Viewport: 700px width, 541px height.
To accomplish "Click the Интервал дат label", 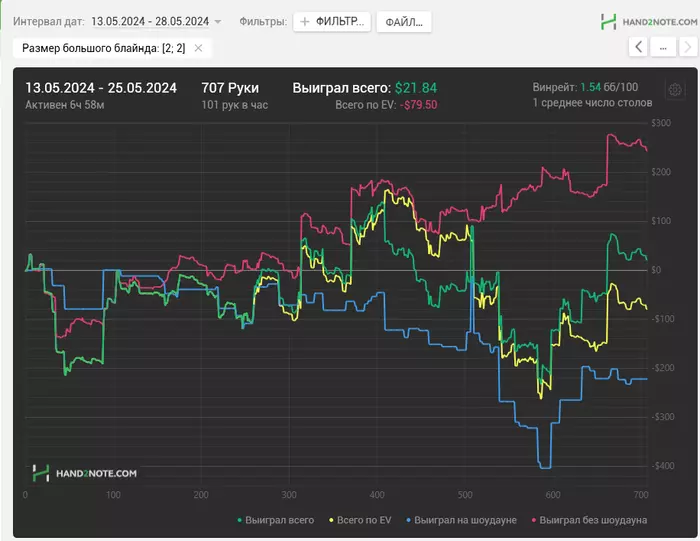I will pyautogui.click(x=49, y=21).
